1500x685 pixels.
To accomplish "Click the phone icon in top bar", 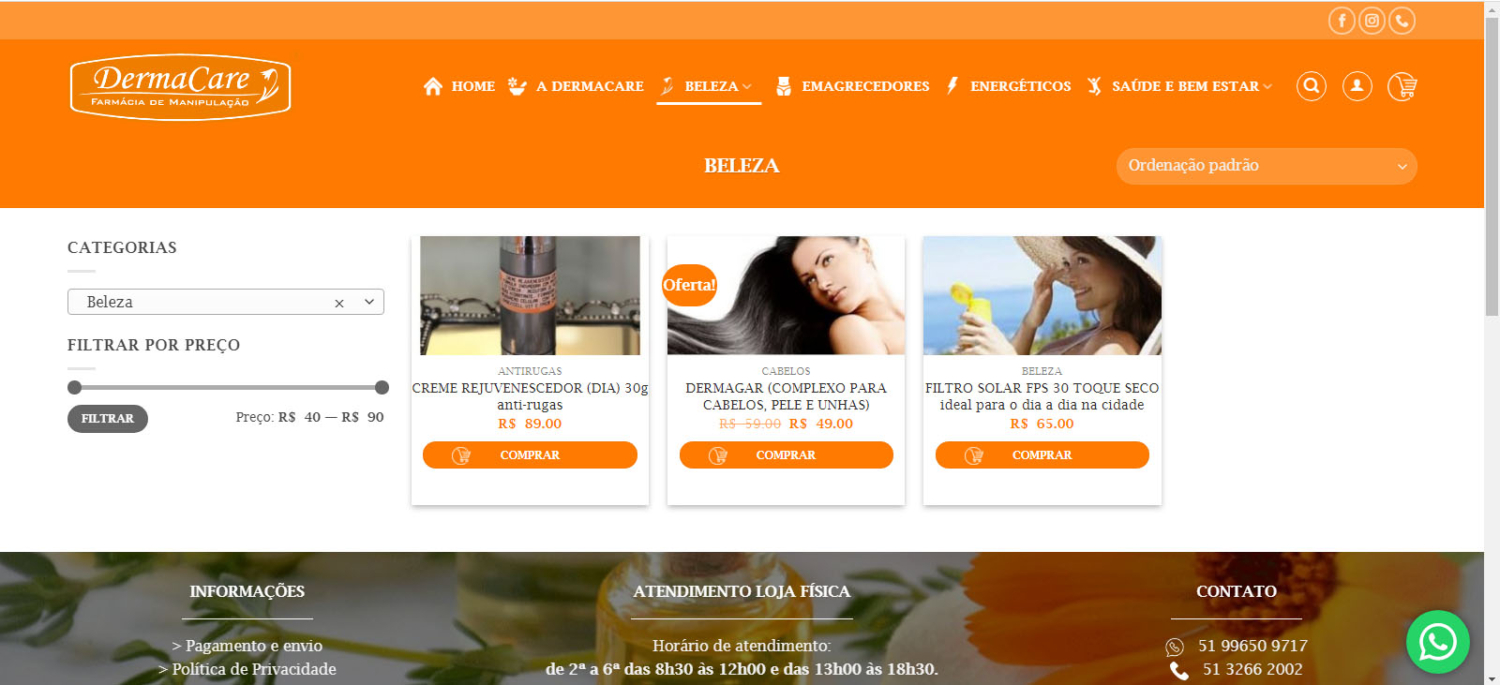I will tap(1402, 21).
